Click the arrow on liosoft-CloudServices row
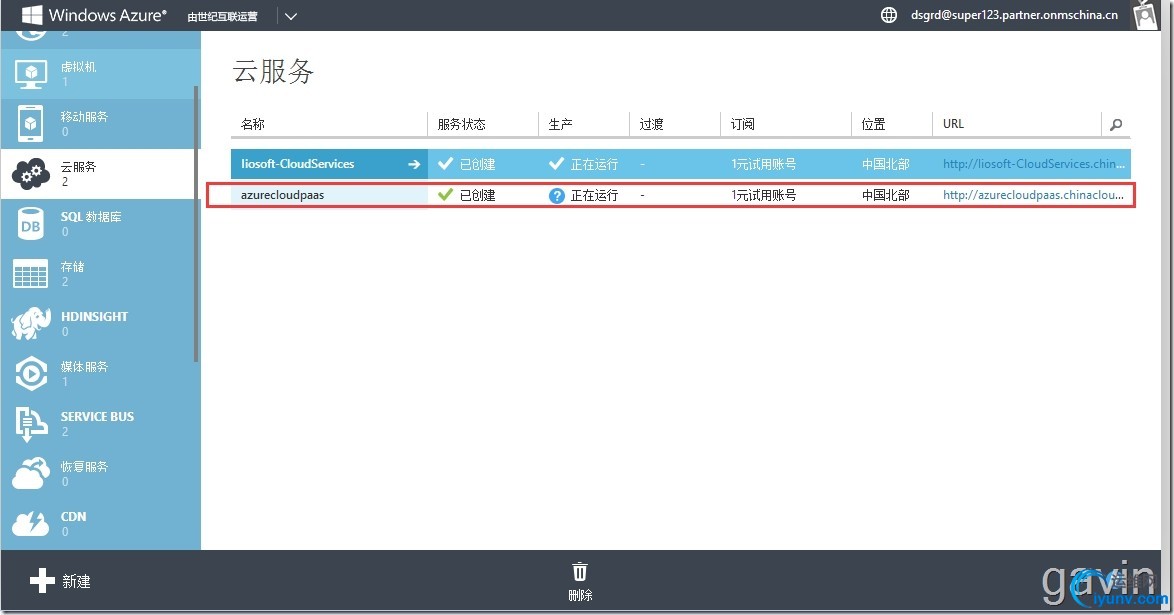 coord(414,164)
